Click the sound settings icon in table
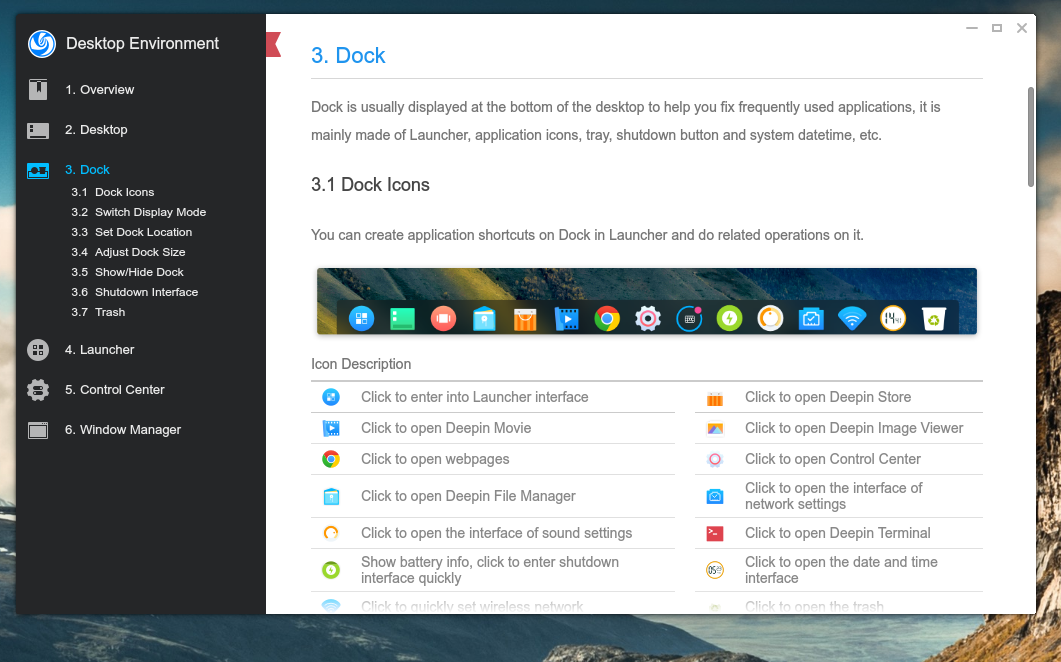1061x662 pixels. click(x=331, y=533)
